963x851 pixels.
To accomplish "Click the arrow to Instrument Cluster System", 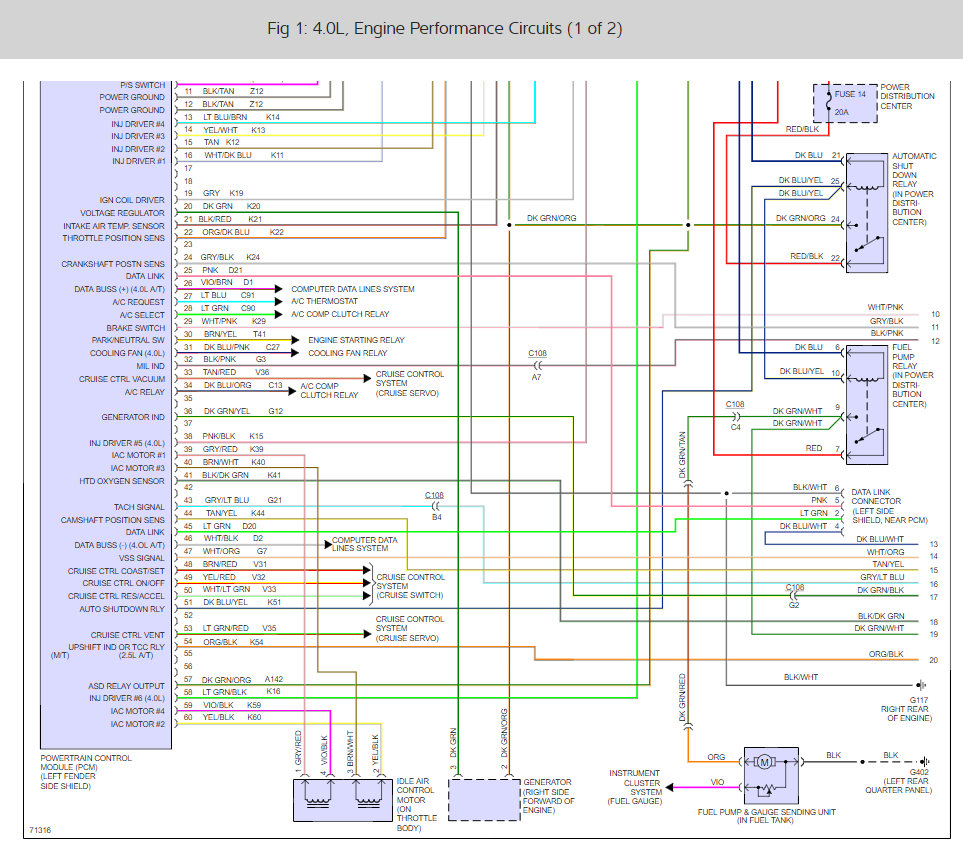I will (x=670, y=787).
